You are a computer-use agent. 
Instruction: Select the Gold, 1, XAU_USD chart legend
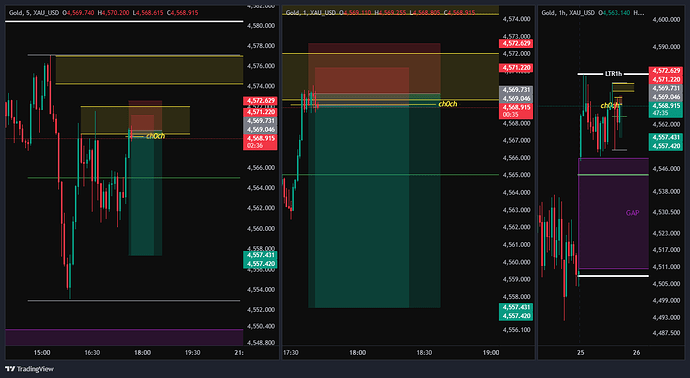tap(380, 13)
